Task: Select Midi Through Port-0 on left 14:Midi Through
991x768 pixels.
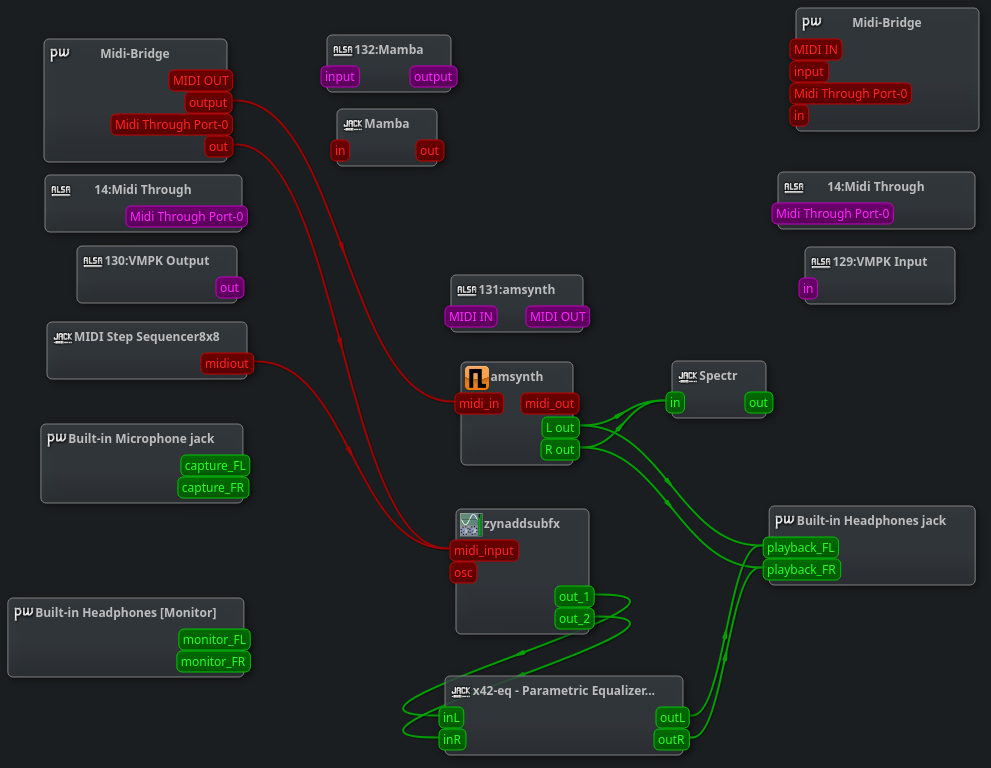Action: tap(186, 217)
